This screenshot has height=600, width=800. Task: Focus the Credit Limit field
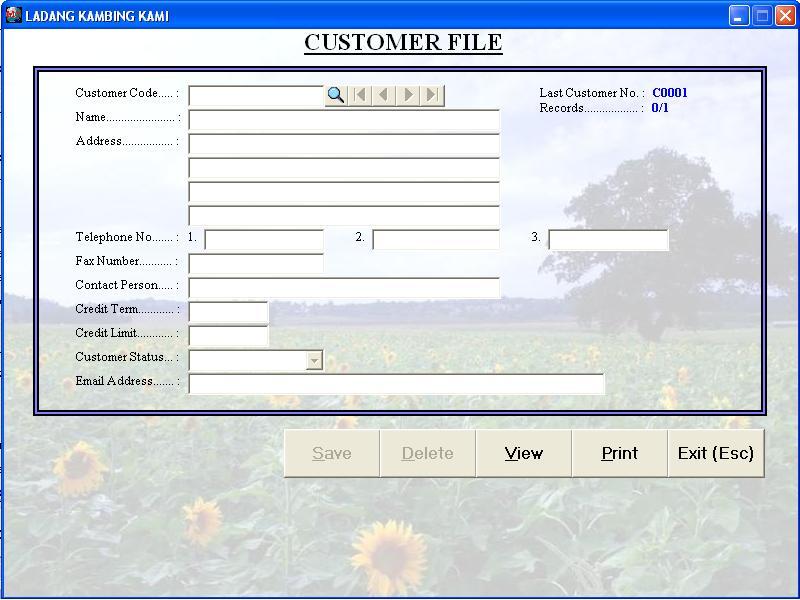pyautogui.click(x=229, y=336)
